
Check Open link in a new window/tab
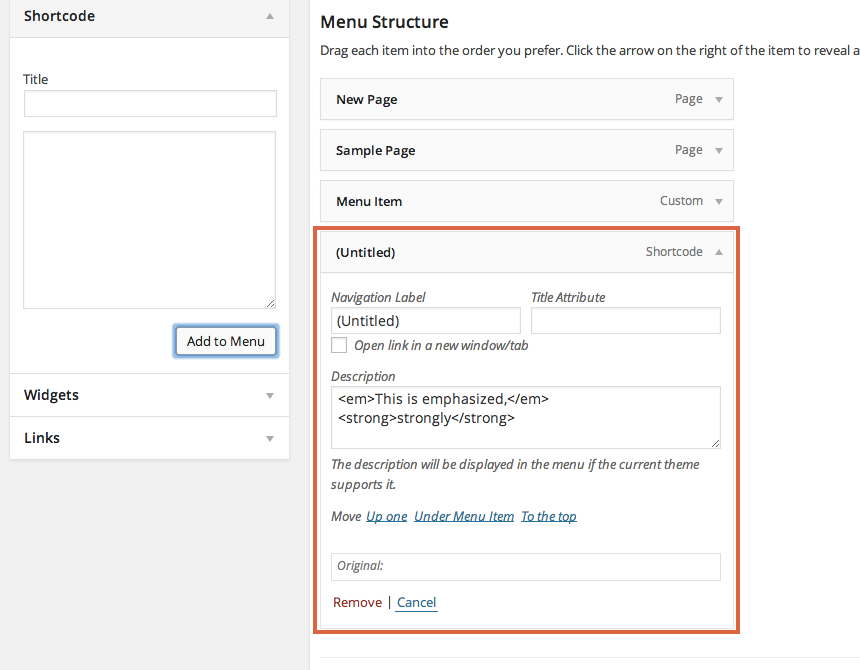point(339,345)
